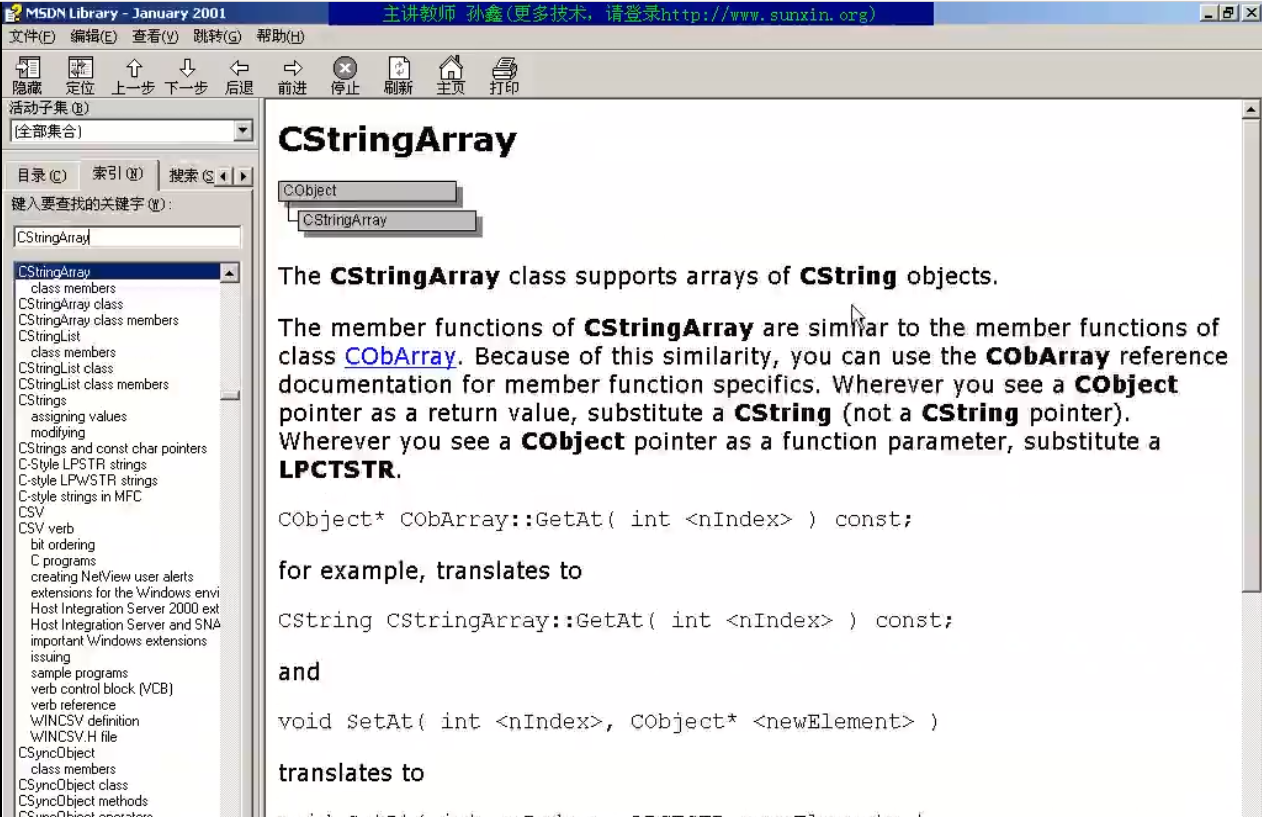1262x817 pixels.
Task: Select 'assigning values' index entry
Action: click(79, 416)
